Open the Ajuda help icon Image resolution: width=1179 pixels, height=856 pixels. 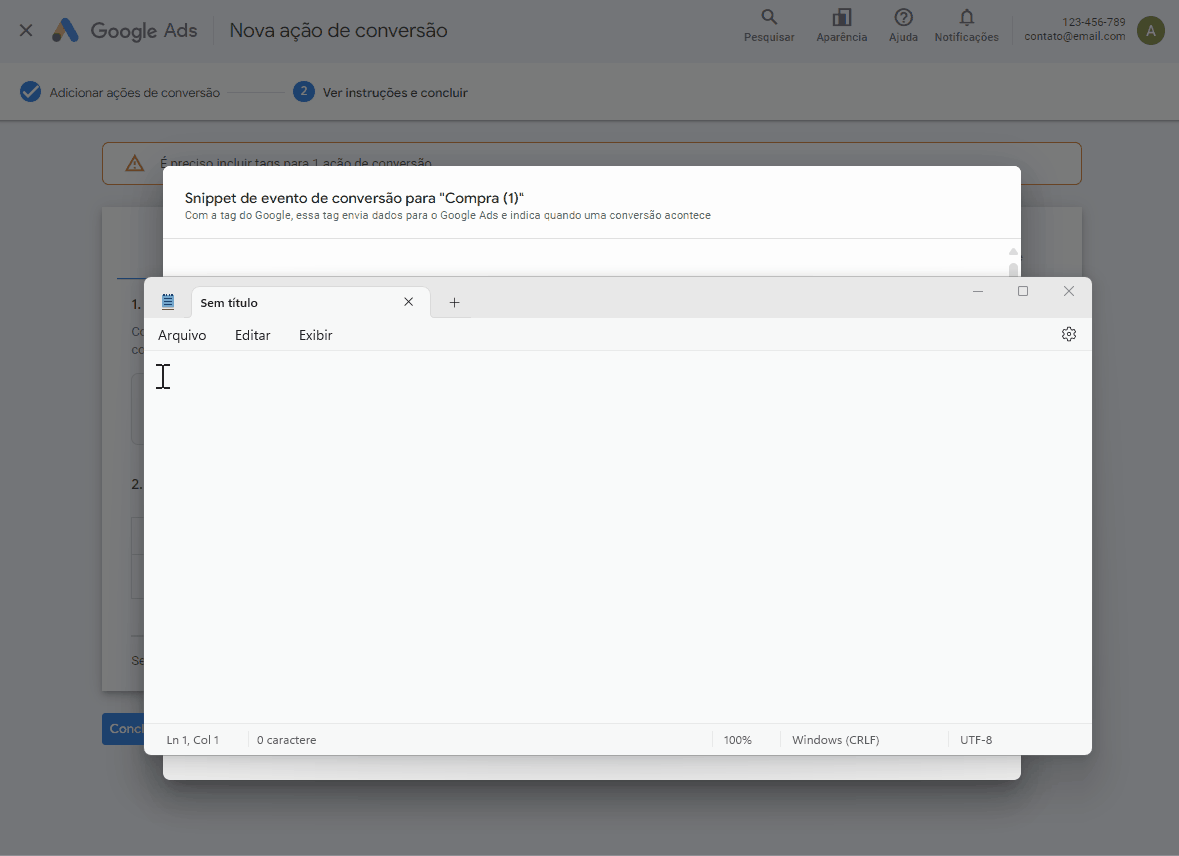(903, 17)
